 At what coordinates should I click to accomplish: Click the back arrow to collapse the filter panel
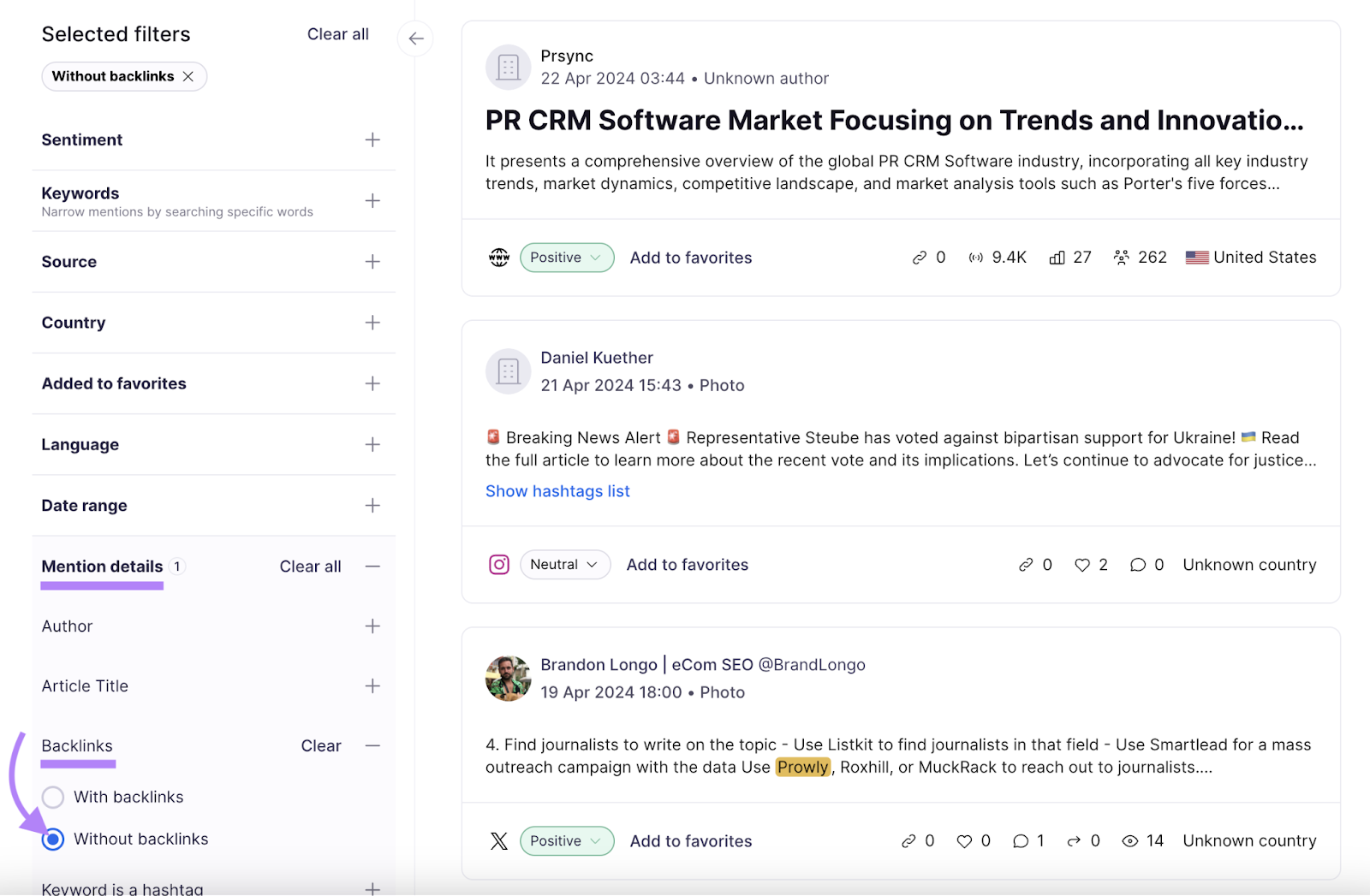pyautogui.click(x=414, y=38)
